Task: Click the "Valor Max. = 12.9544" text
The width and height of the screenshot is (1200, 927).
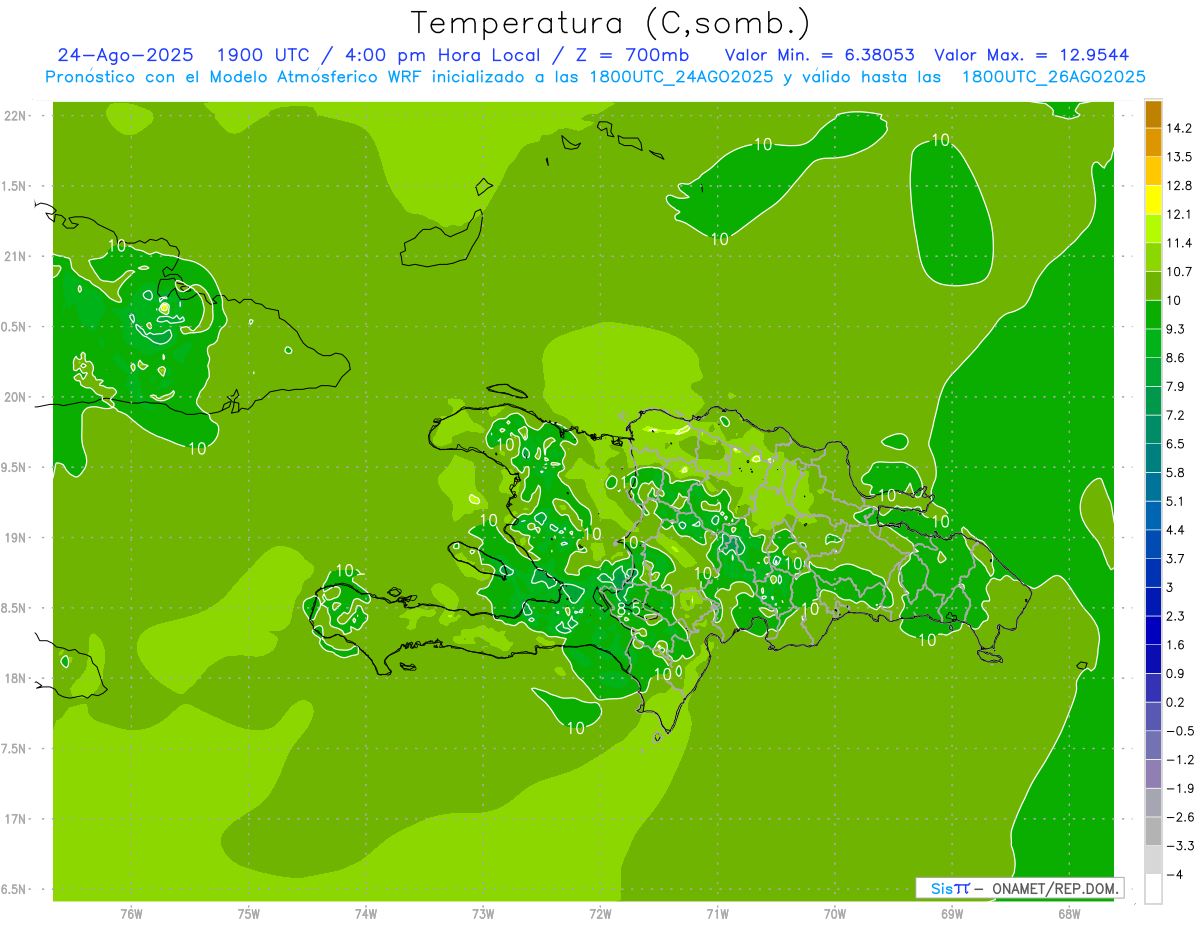Action: 1031,55
